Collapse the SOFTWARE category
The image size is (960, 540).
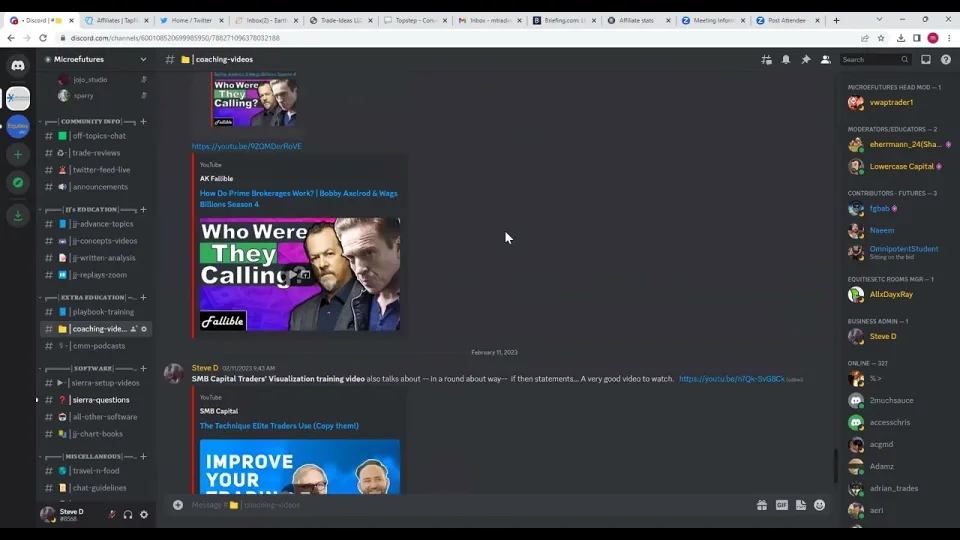coord(89,369)
